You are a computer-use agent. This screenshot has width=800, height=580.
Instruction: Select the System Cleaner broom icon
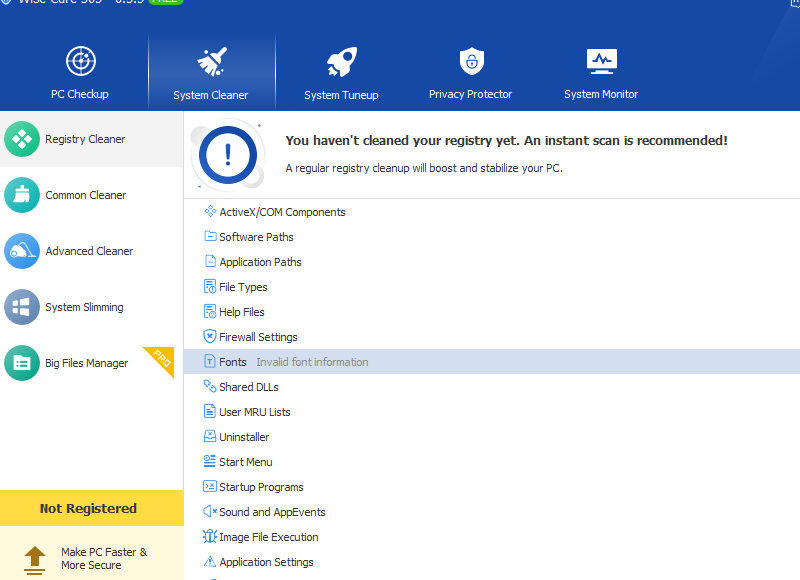coord(212,62)
